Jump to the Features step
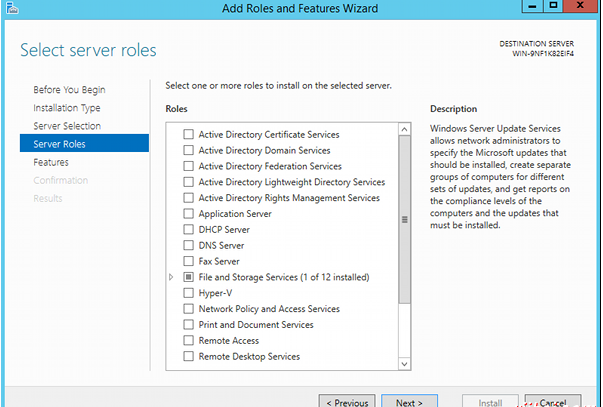Screen dimensions: 603x407 (x=51, y=162)
